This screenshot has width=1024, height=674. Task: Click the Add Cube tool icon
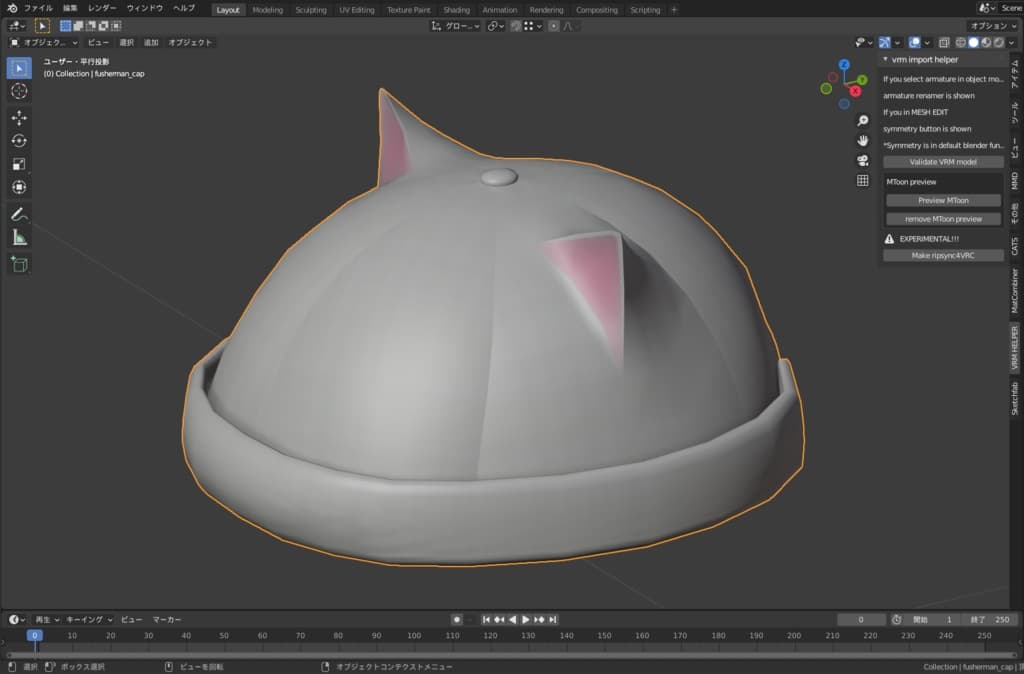[19, 264]
